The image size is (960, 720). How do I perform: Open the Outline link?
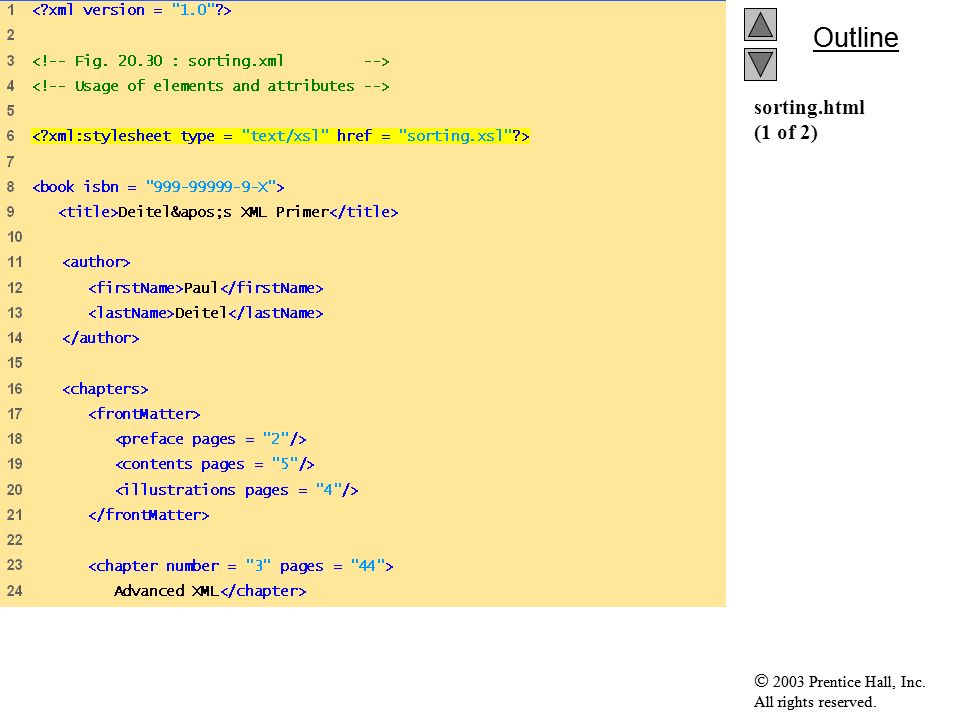click(x=855, y=38)
